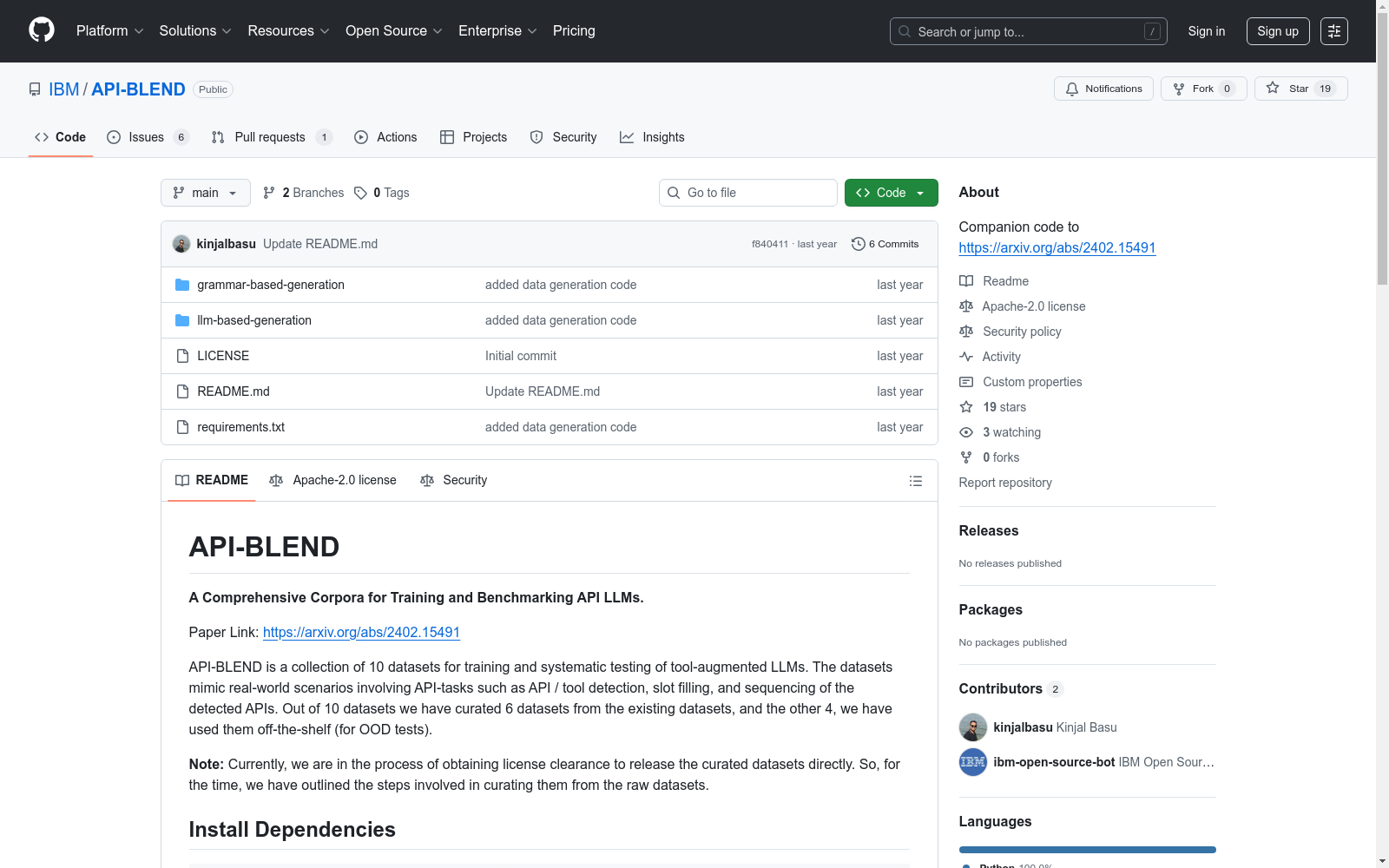The image size is (1389, 868).
Task: Open commit history clock icon
Action: pyautogui.click(x=859, y=244)
